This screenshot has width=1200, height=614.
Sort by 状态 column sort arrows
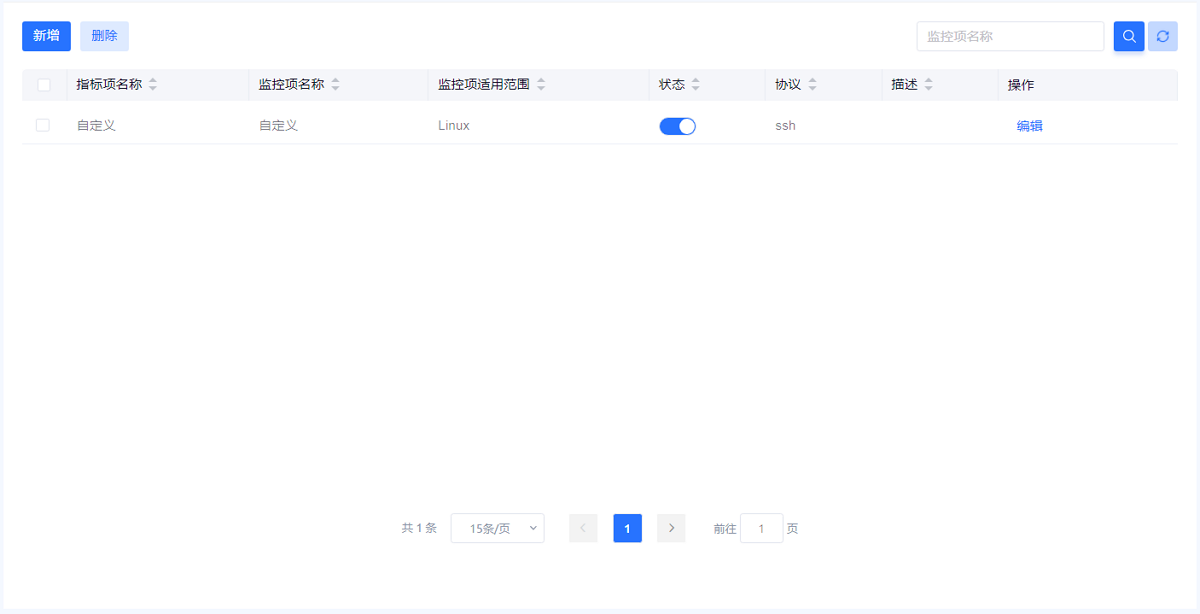pos(696,85)
